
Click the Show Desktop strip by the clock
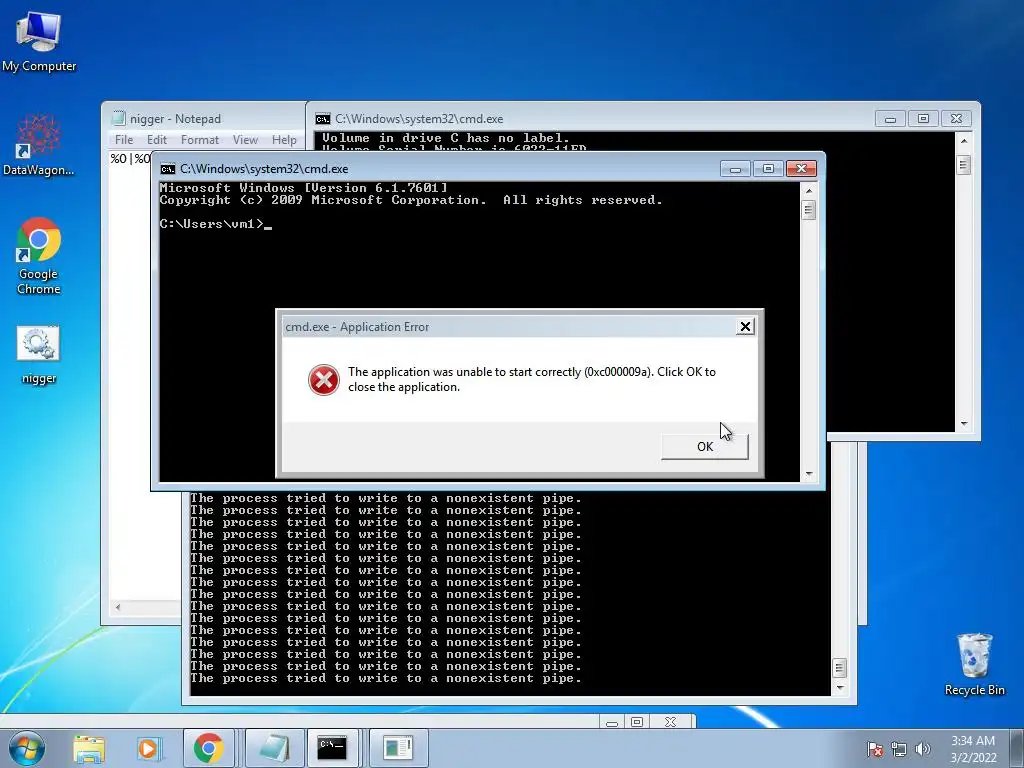point(1017,749)
